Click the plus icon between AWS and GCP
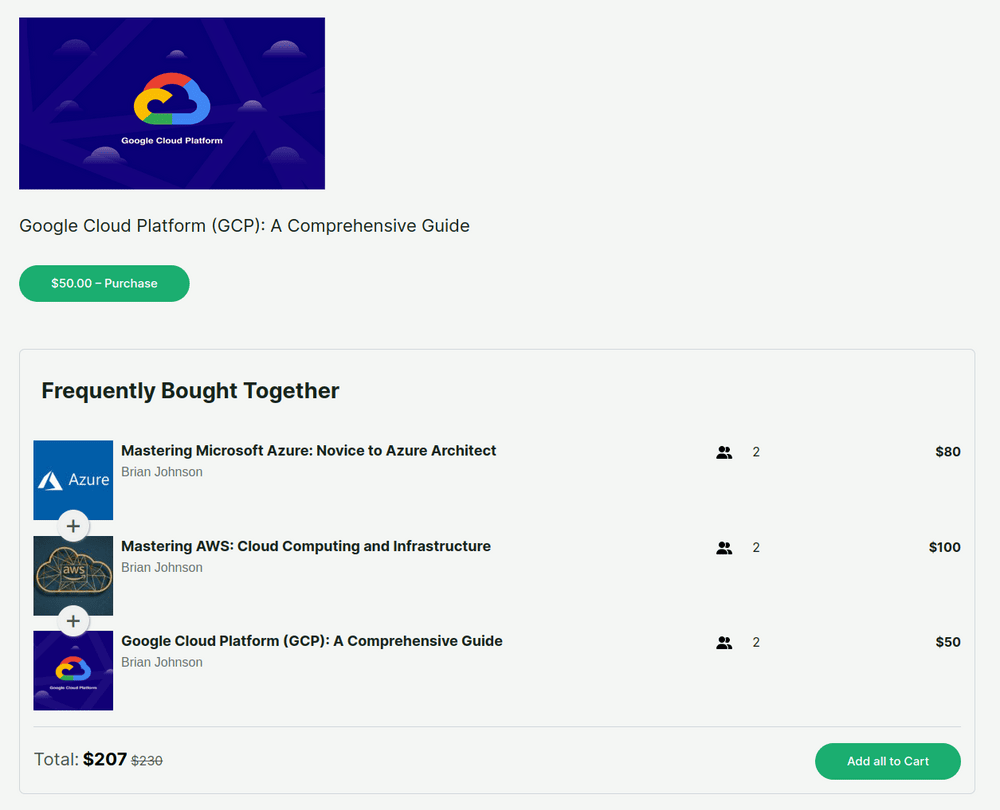 click(x=73, y=621)
